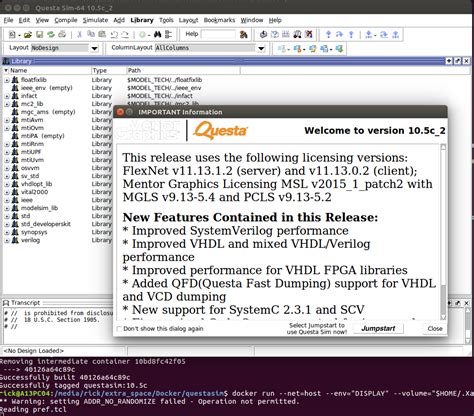Click the Close button in the dialog
Image resolution: width=474 pixels, height=416 pixels.
435,328
